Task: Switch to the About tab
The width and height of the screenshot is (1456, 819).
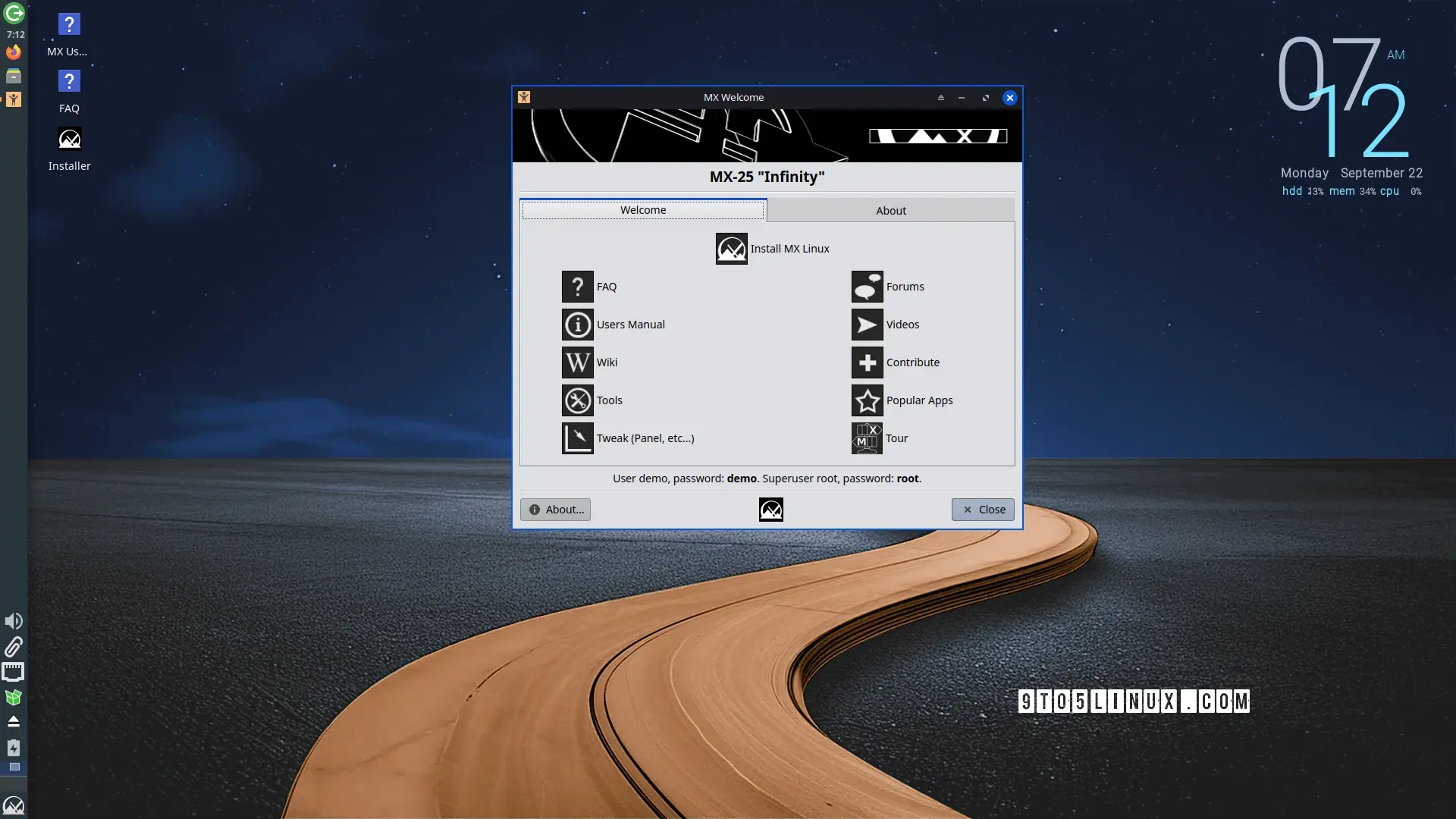Action: tap(890, 211)
